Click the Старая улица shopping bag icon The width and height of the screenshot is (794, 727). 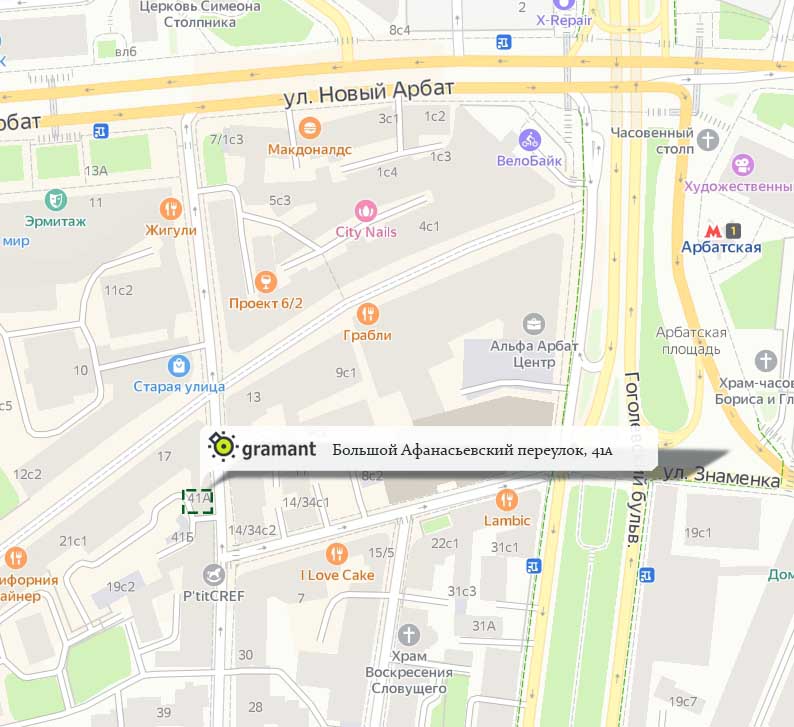coord(179,365)
